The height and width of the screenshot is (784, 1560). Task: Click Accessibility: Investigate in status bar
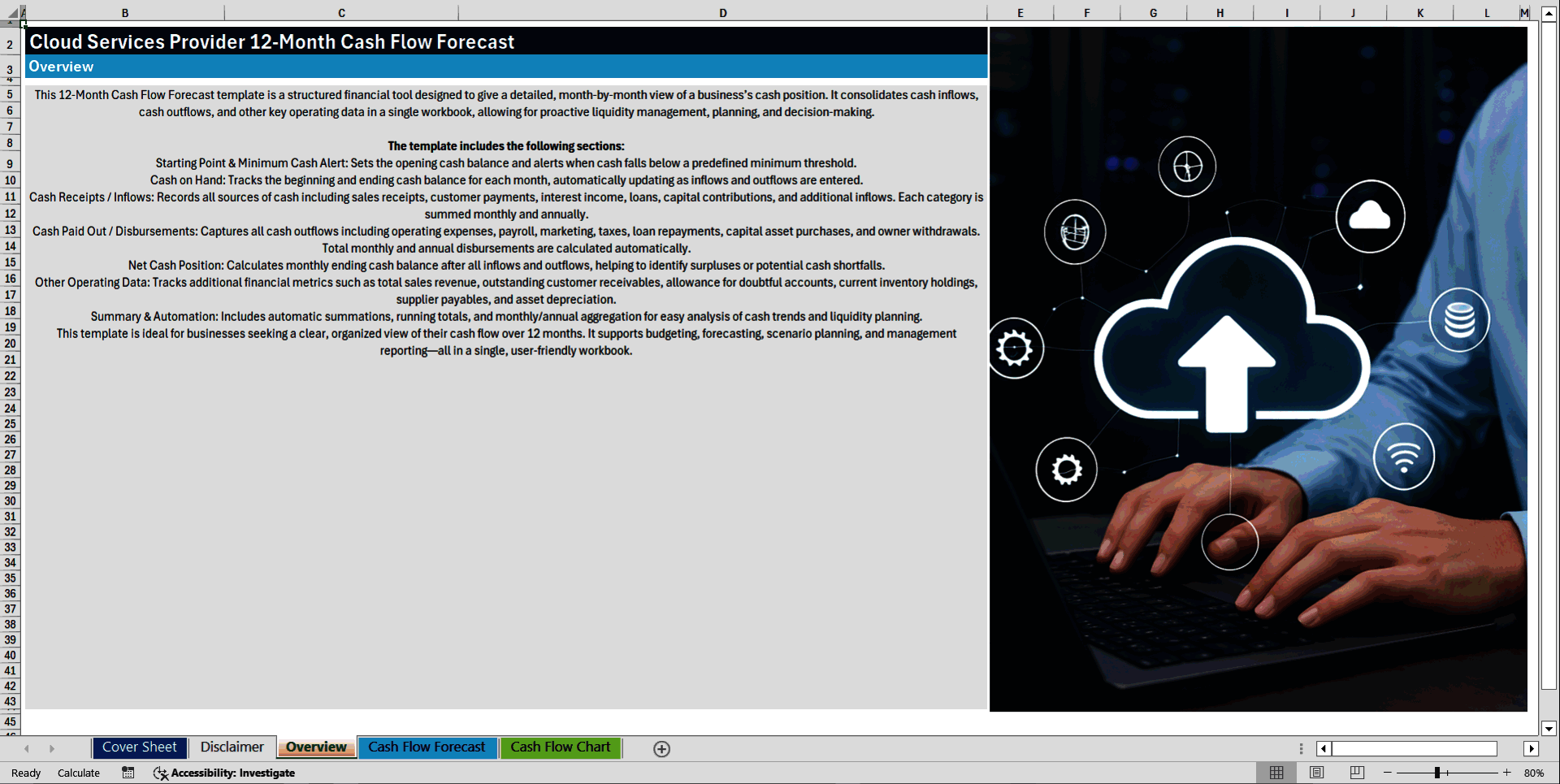pos(233,773)
